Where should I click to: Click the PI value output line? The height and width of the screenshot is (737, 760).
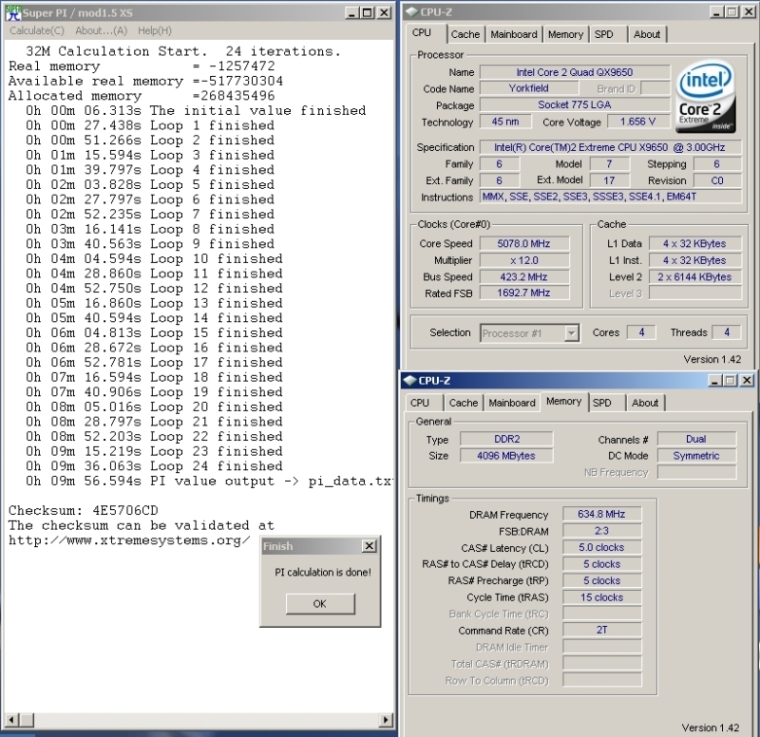tap(209, 481)
